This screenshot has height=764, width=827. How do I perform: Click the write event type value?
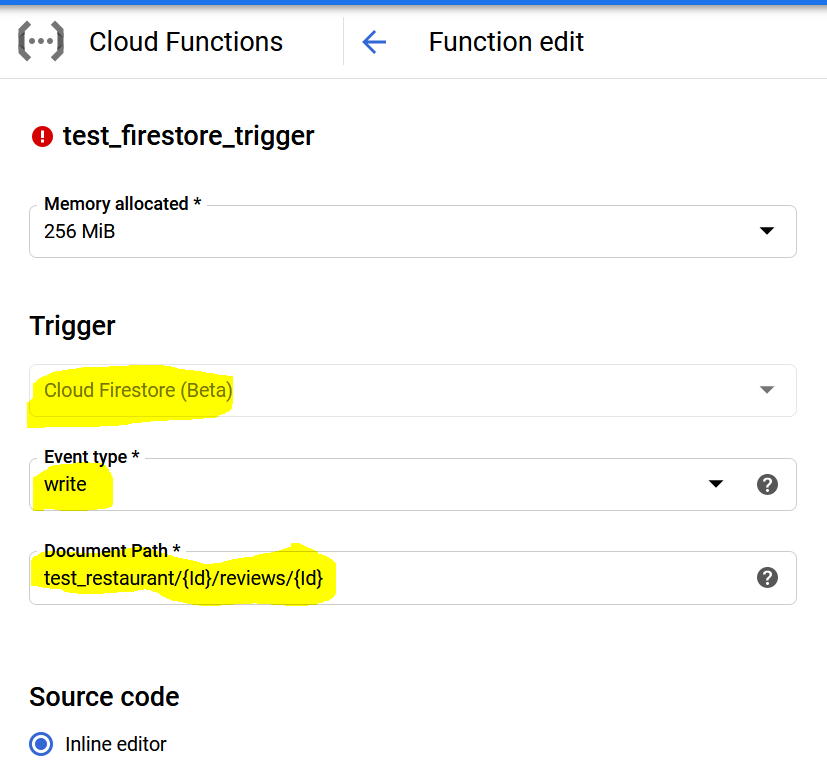pyautogui.click(x=66, y=484)
